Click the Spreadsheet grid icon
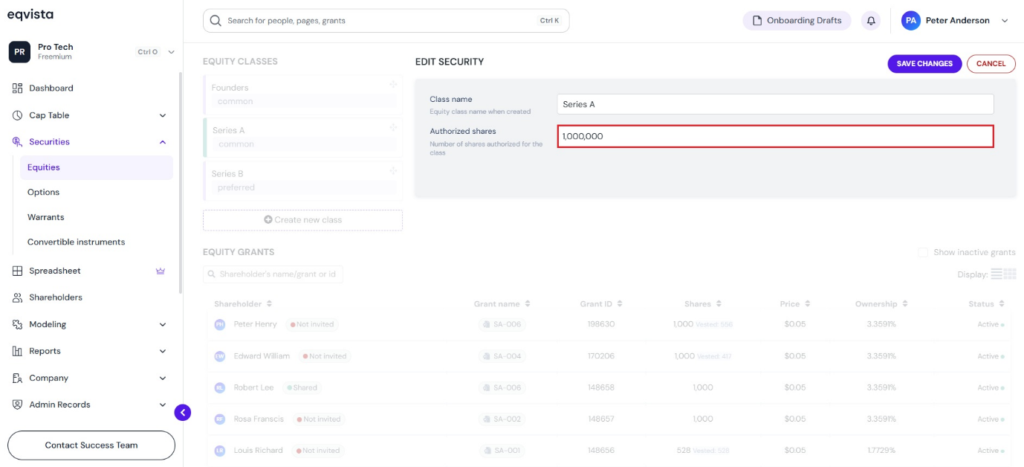Viewport: 1024px width, 467px height. coord(18,270)
